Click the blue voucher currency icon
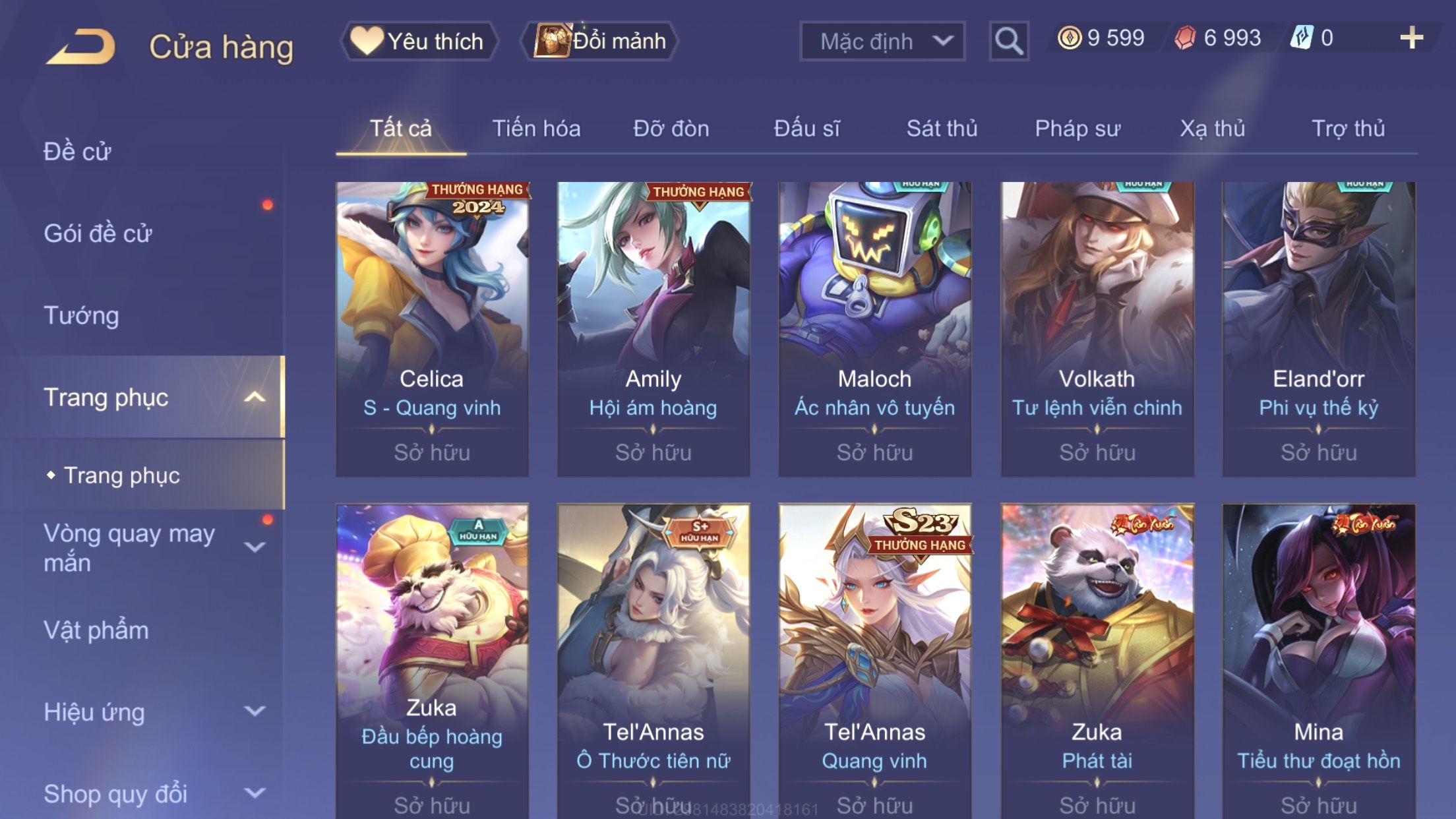The width and height of the screenshot is (1456, 819). pyautogui.click(x=1301, y=38)
